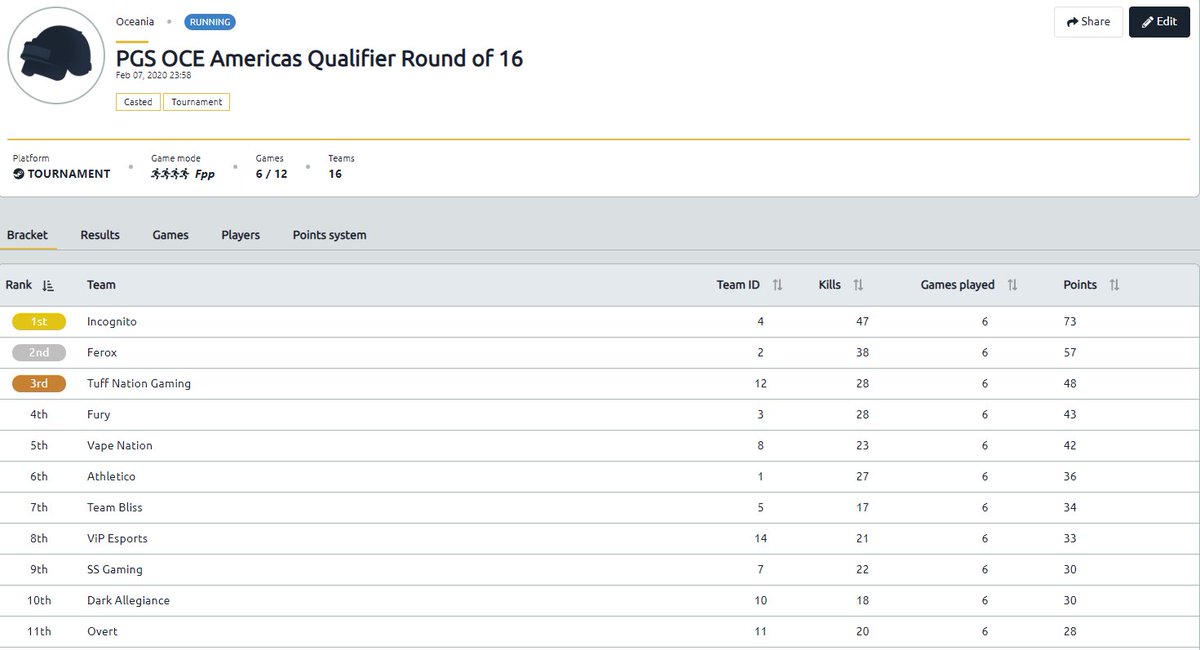Image resolution: width=1200 pixels, height=650 pixels.
Task: Click Tuff Nation Gaming's team ID 12
Action: pos(760,384)
